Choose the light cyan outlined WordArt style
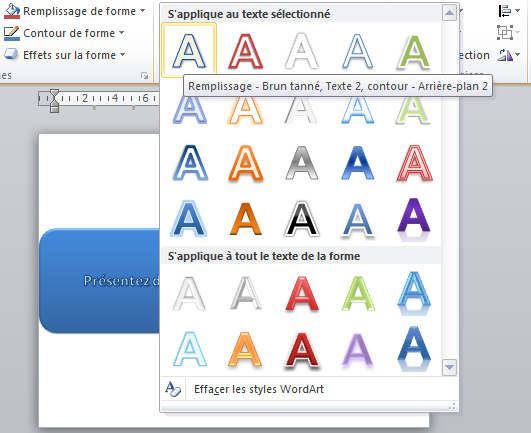Image resolution: width=531 pixels, height=433 pixels. point(189,349)
